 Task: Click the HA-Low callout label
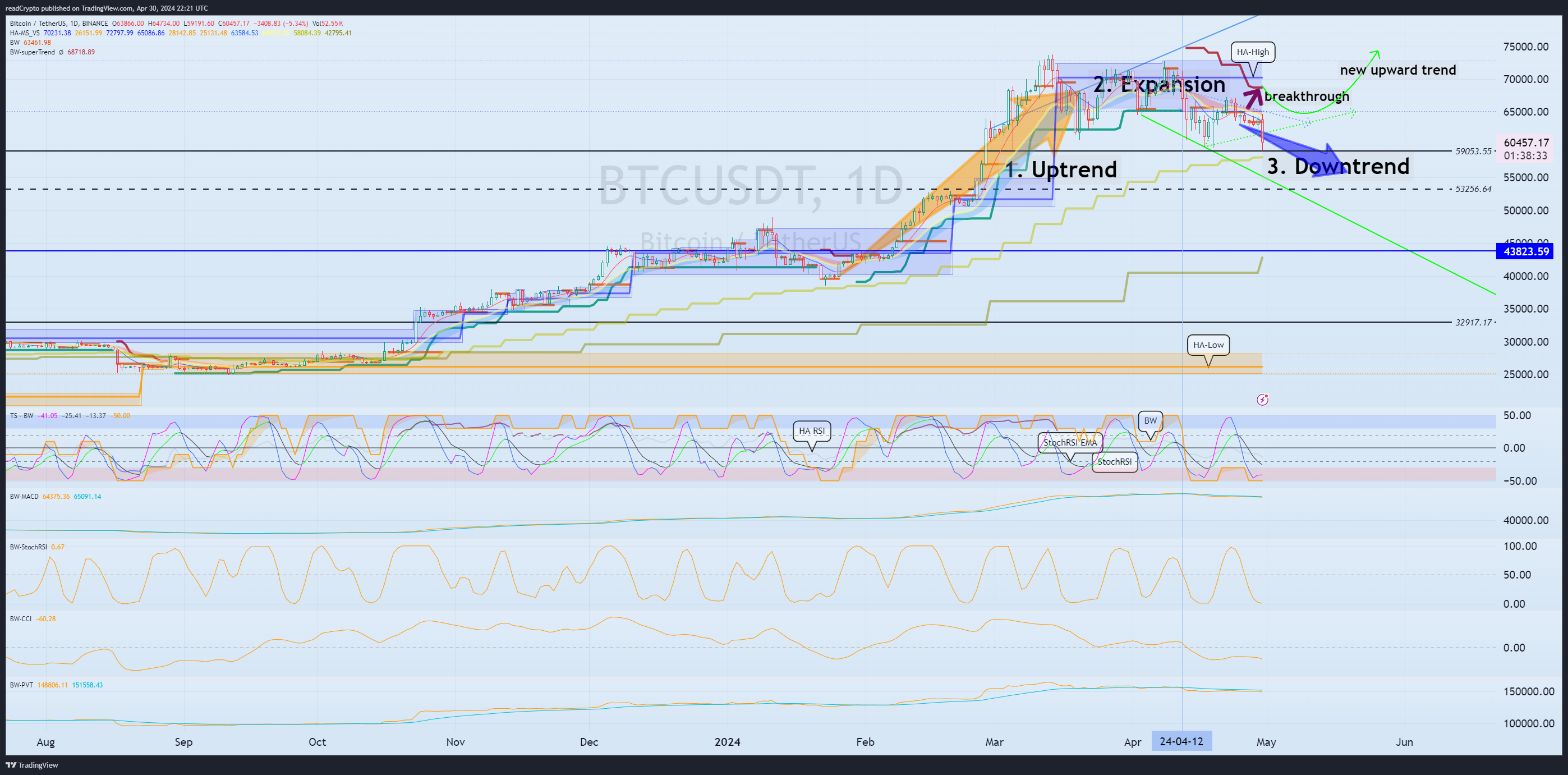point(1208,345)
